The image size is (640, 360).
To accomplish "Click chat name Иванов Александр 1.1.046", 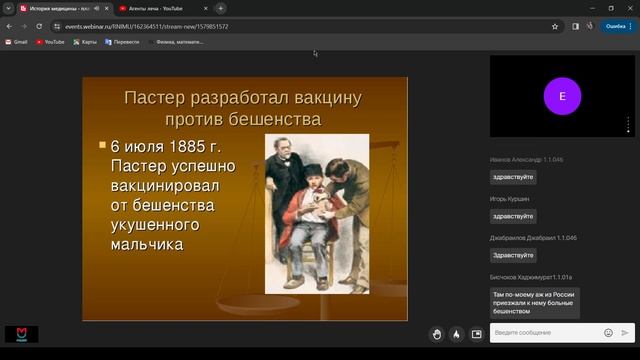I will click(527, 160).
